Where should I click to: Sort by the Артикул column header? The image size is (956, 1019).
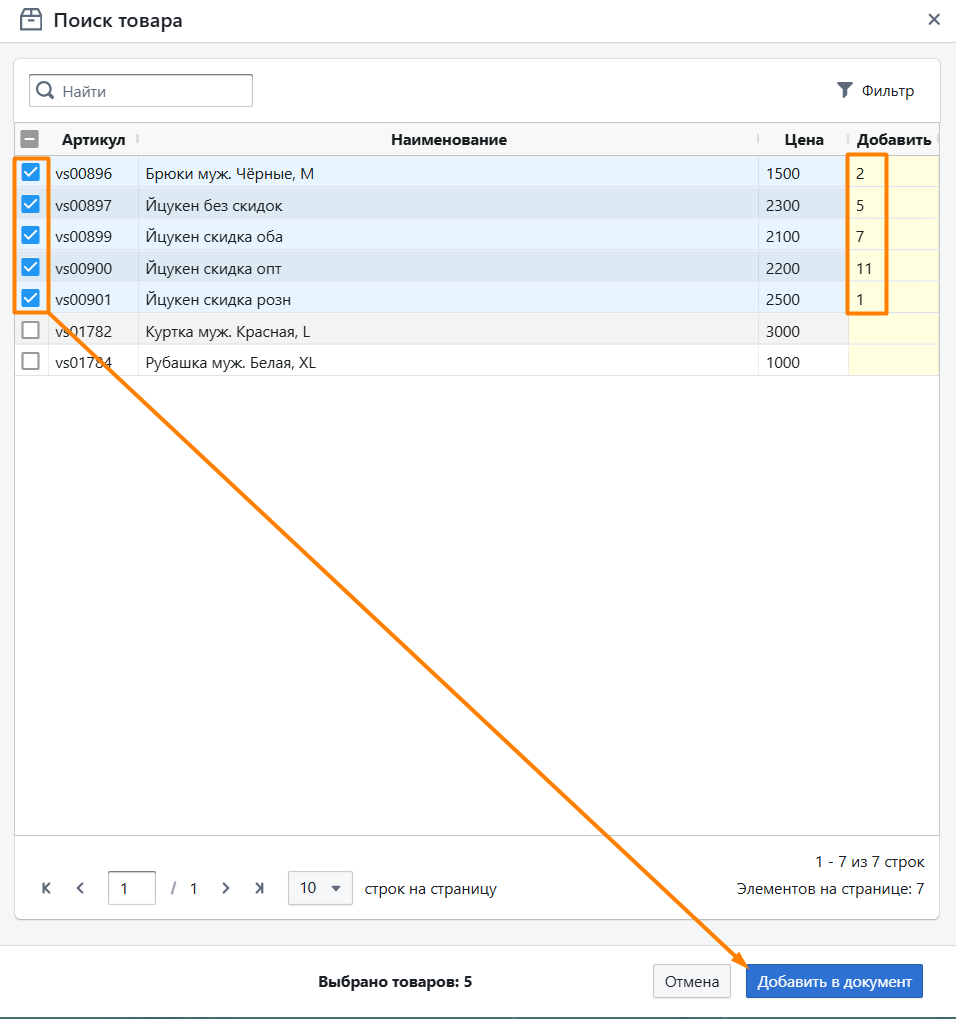(93, 140)
